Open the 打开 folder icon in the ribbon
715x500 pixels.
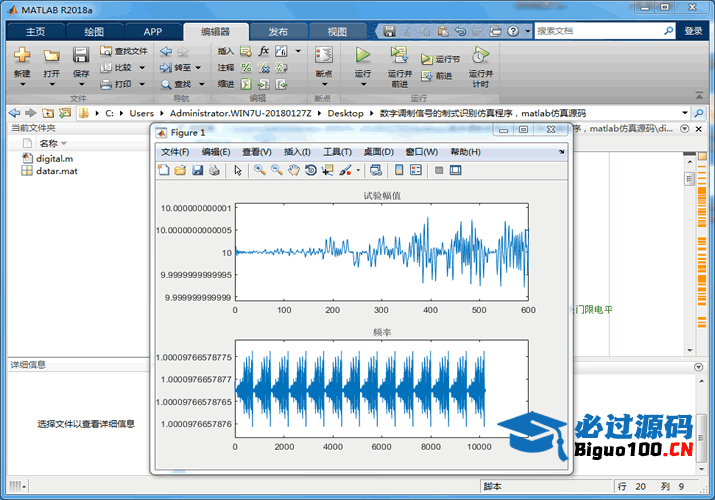[x=52, y=55]
